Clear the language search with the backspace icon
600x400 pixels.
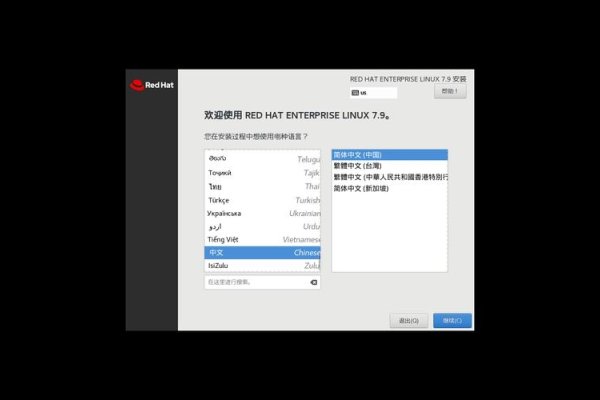click(x=313, y=282)
